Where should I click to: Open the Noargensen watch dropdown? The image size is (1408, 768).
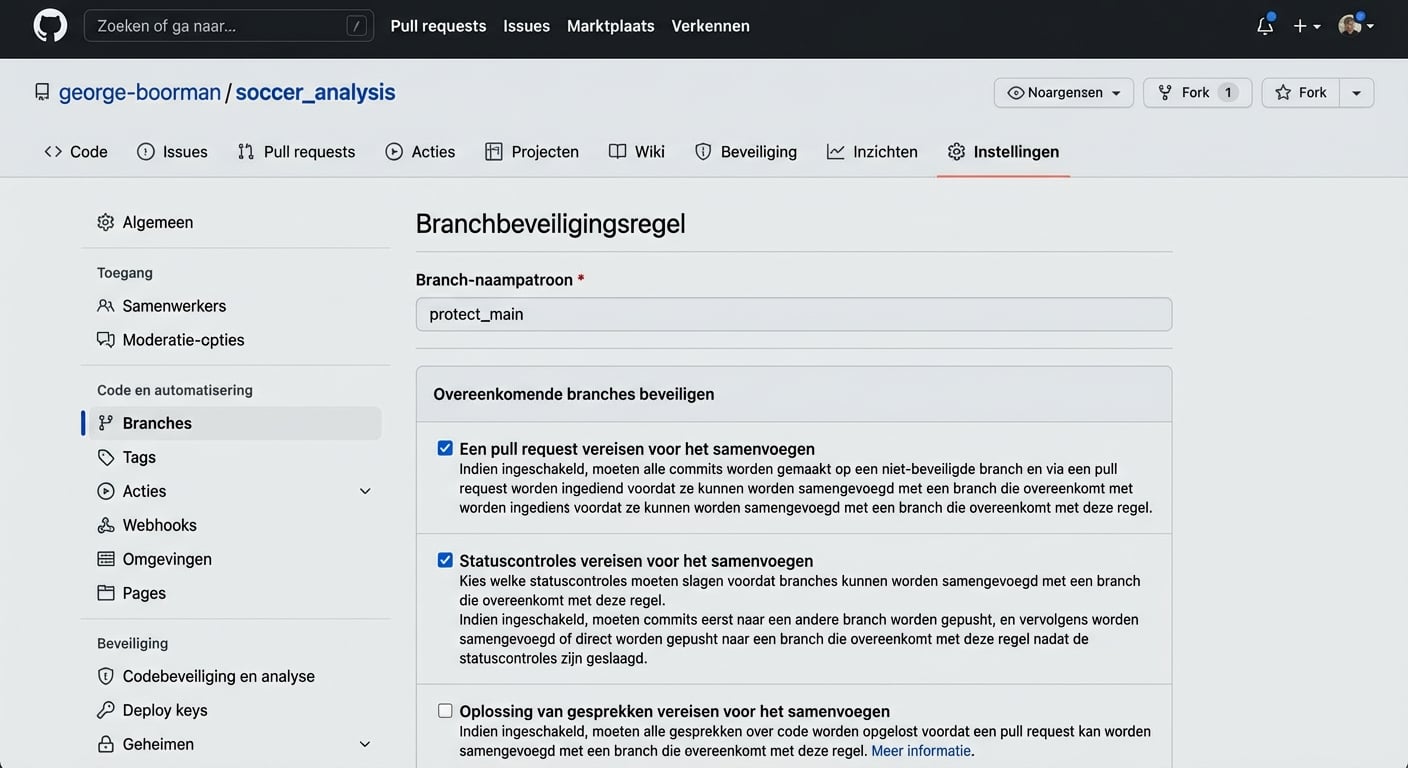coord(1063,92)
